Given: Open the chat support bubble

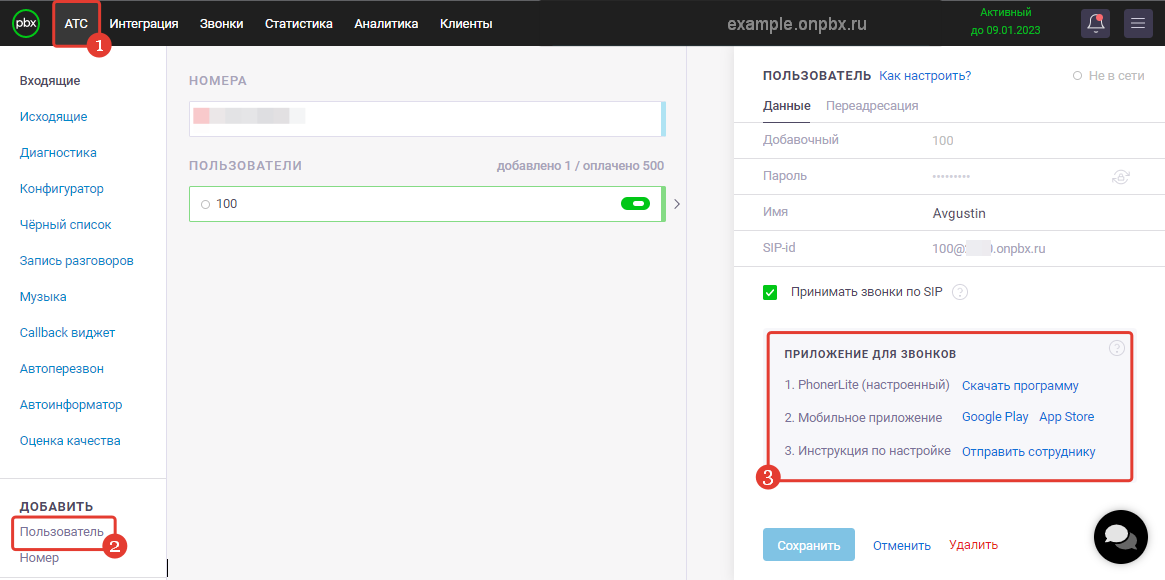Looking at the screenshot, I should [x=1120, y=537].
